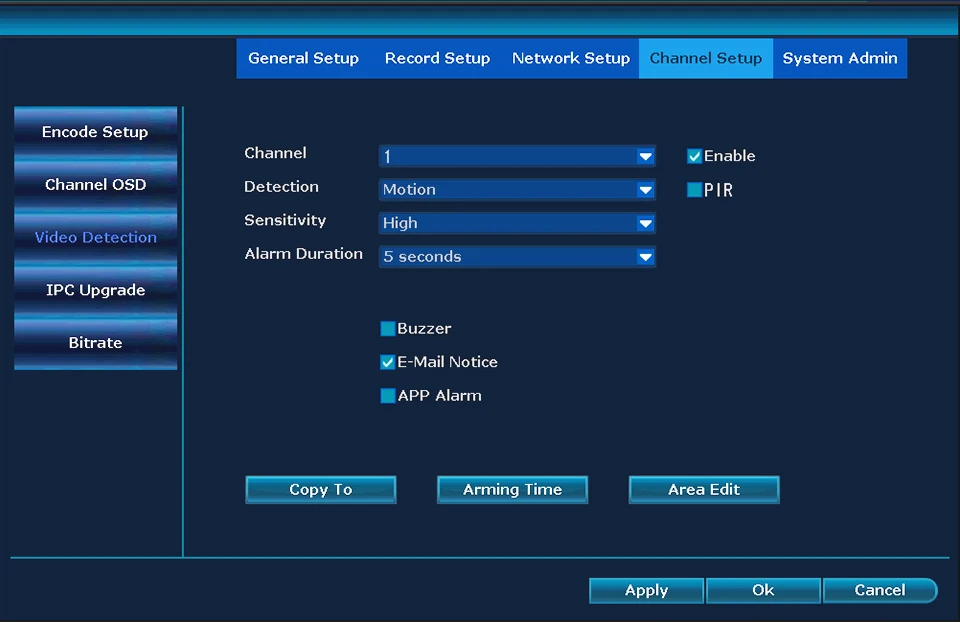The height and width of the screenshot is (622, 960).
Task: Click the Alarm Duration label
Action: [x=304, y=254]
